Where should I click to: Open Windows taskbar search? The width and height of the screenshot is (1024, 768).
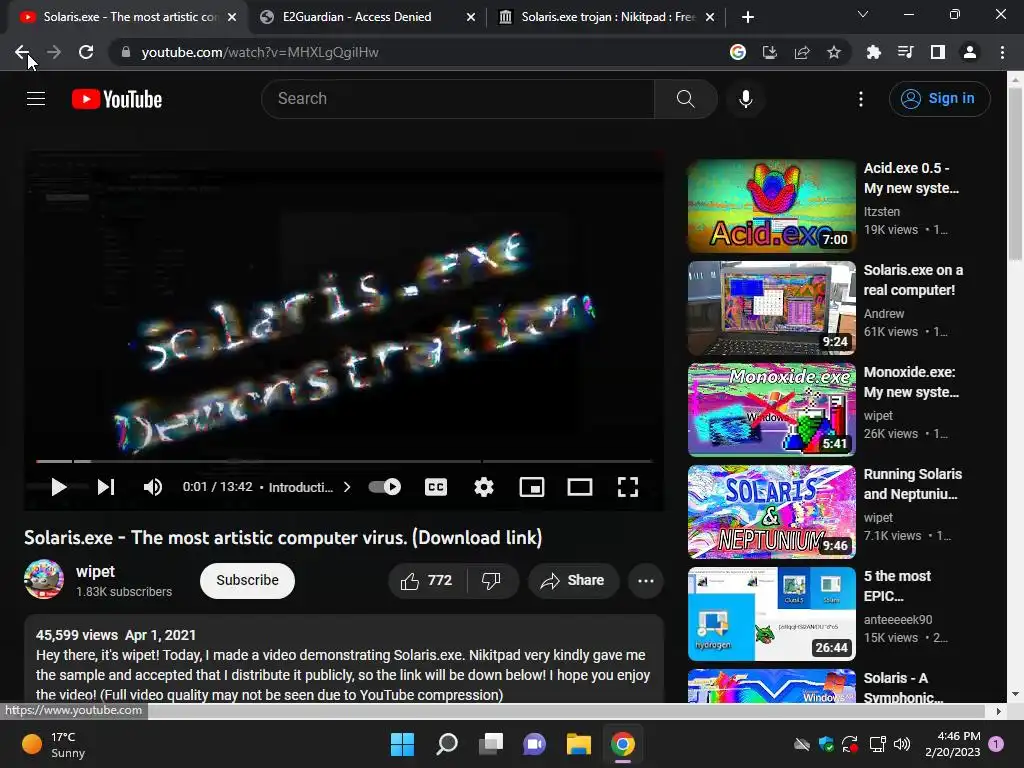[447, 744]
